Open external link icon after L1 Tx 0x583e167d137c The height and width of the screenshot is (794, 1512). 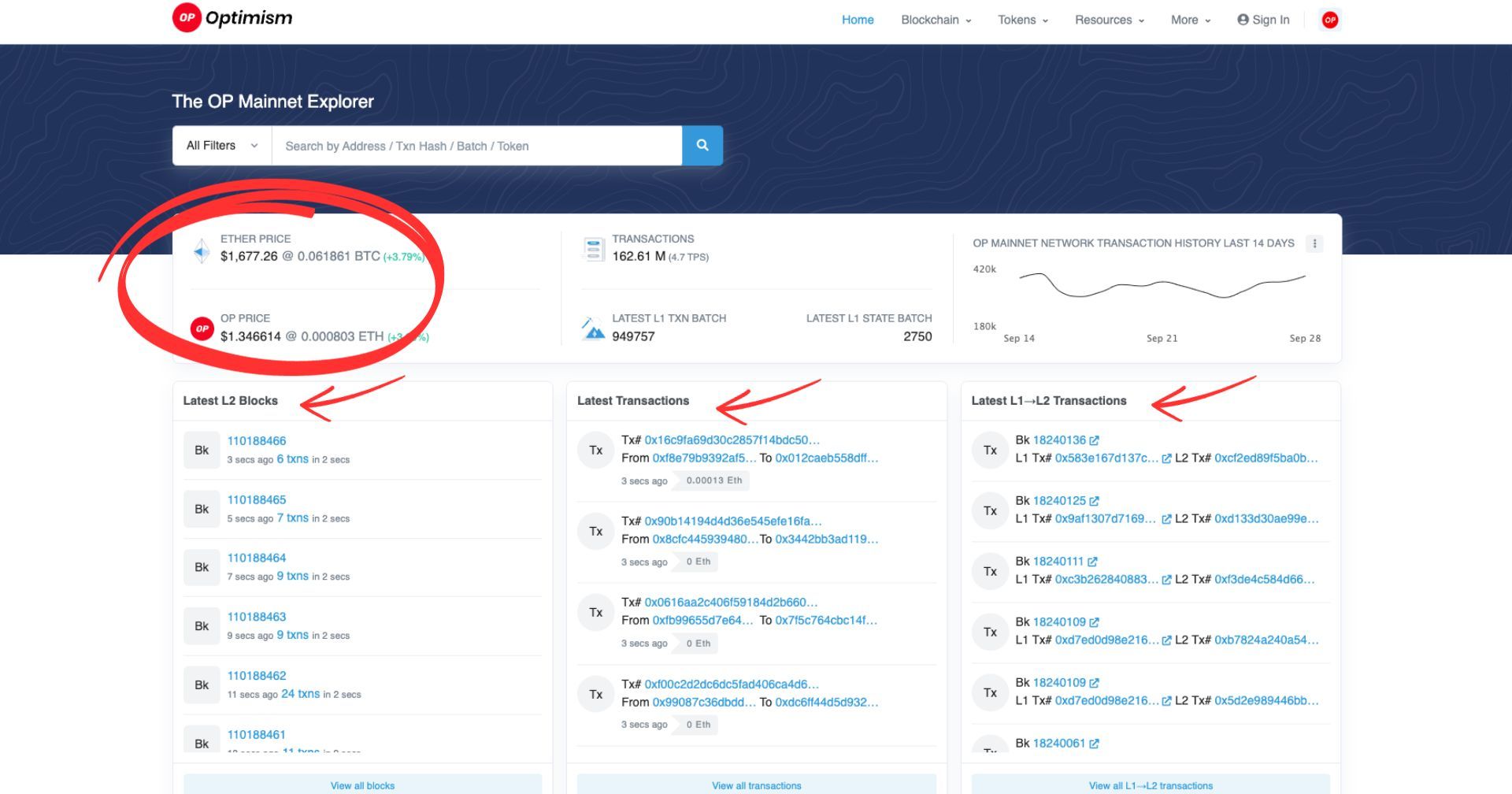[x=1166, y=458]
